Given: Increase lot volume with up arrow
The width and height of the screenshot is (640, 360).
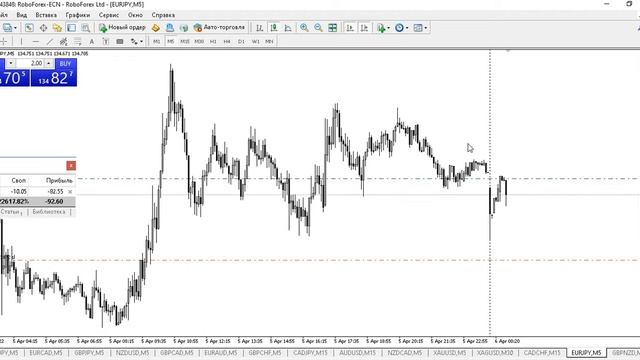Looking at the screenshot, I should point(49,64).
